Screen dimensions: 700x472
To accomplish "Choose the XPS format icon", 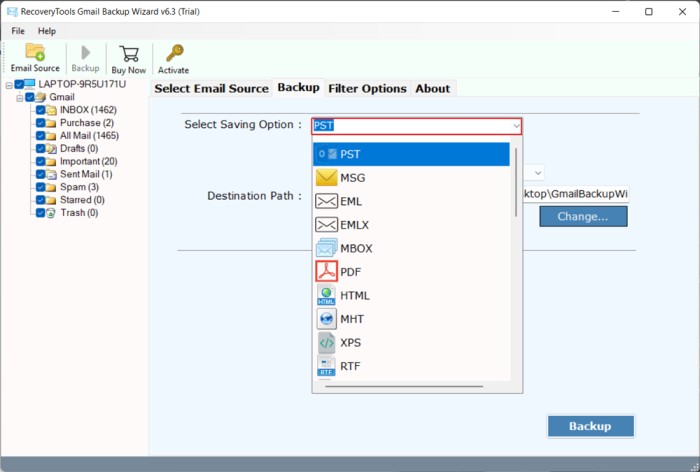I will [327, 342].
